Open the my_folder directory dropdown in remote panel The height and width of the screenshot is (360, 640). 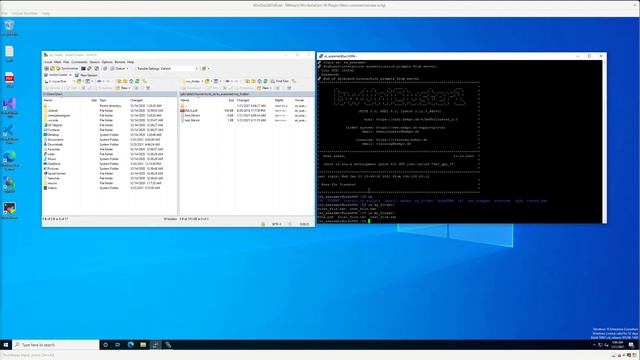(x=193, y=81)
